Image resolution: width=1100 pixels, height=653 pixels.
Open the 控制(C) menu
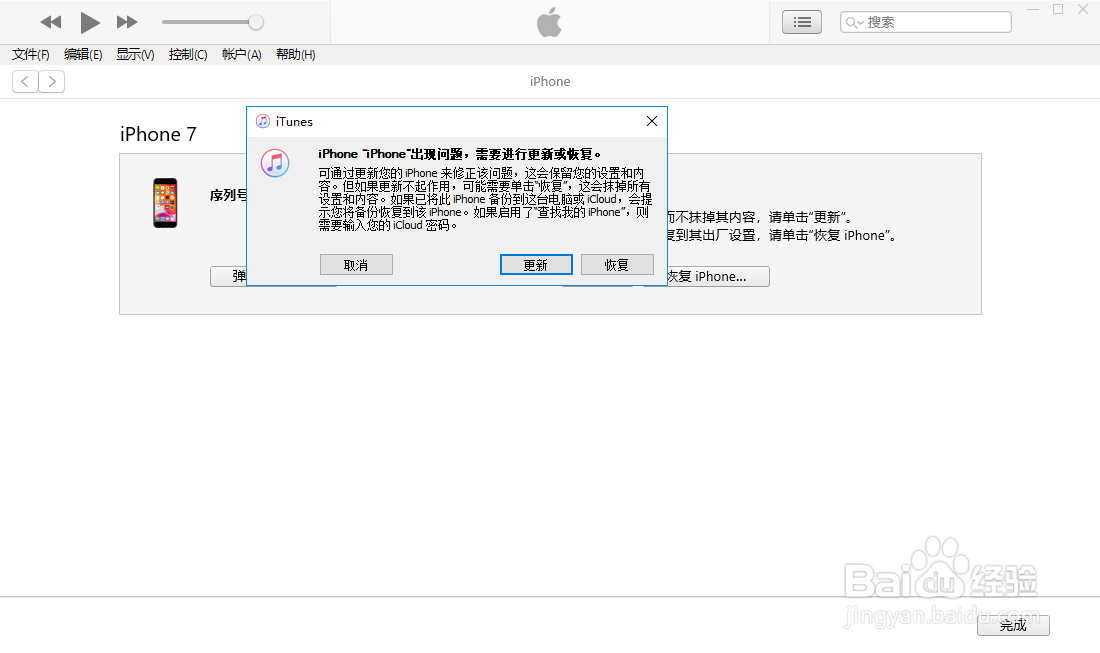188,55
